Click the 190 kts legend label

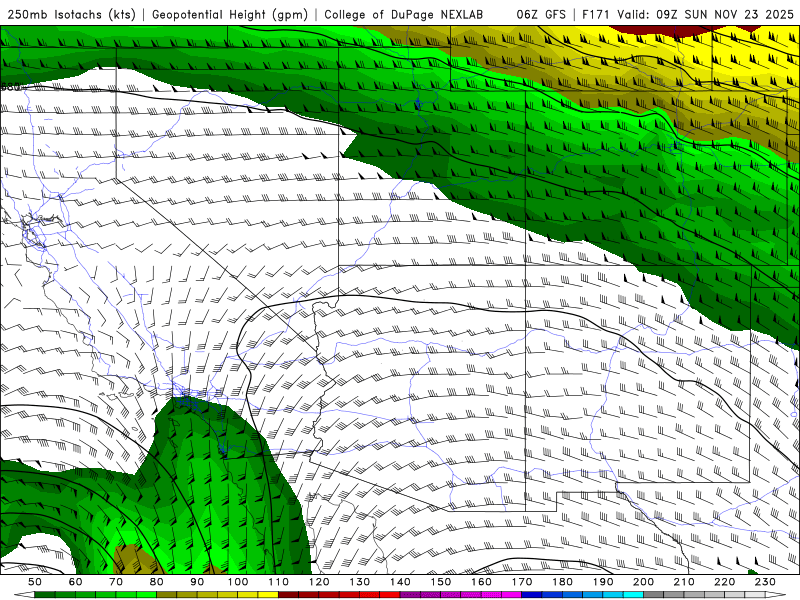coord(603,582)
